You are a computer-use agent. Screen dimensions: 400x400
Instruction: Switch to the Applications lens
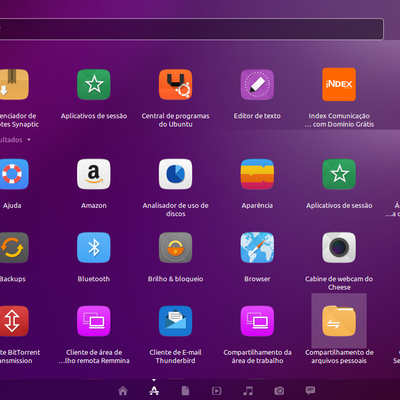(154, 390)
